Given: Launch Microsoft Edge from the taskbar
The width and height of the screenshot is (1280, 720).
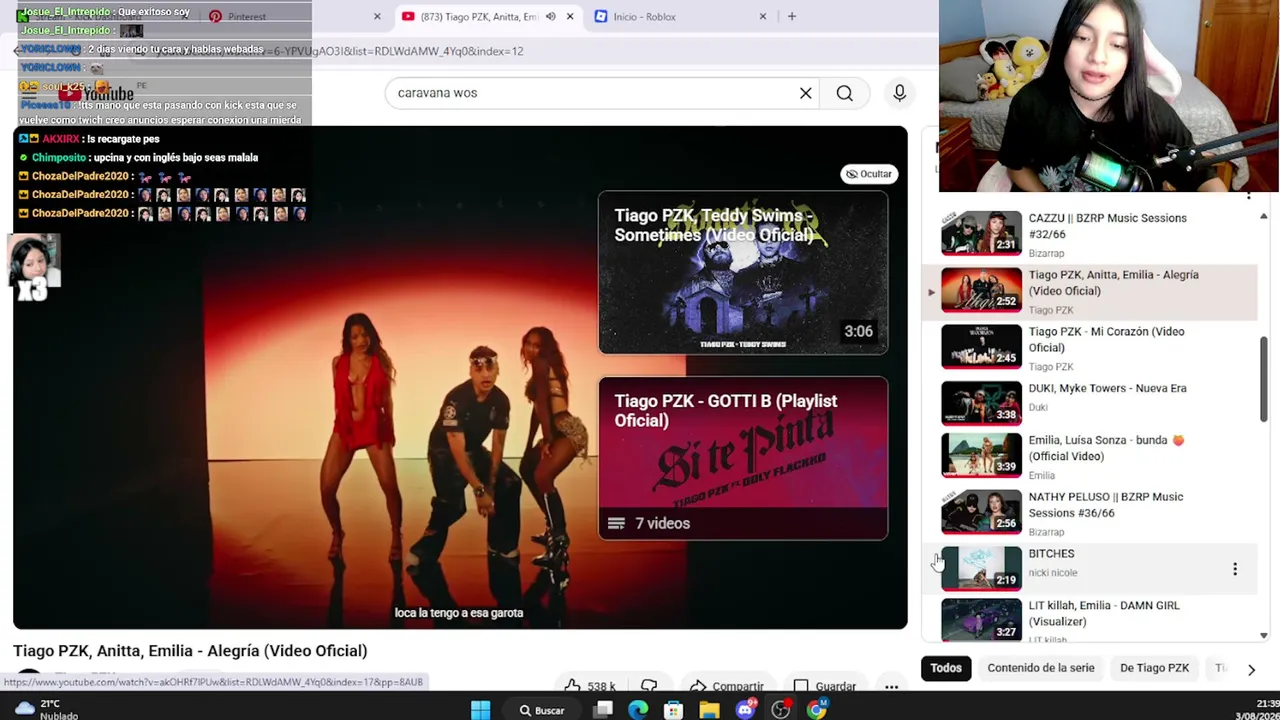Looking at the screenshot, I should pyautogui.click(x=638, y=710).
